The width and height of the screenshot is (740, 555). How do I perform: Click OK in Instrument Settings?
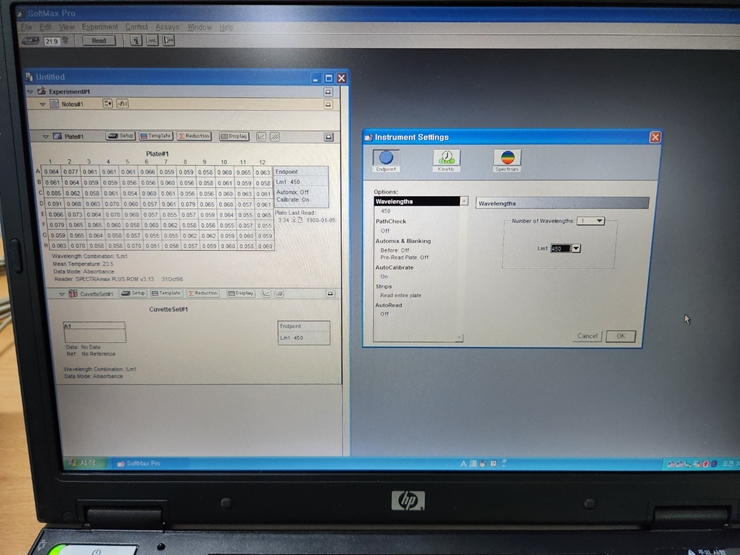click(620, 336)
